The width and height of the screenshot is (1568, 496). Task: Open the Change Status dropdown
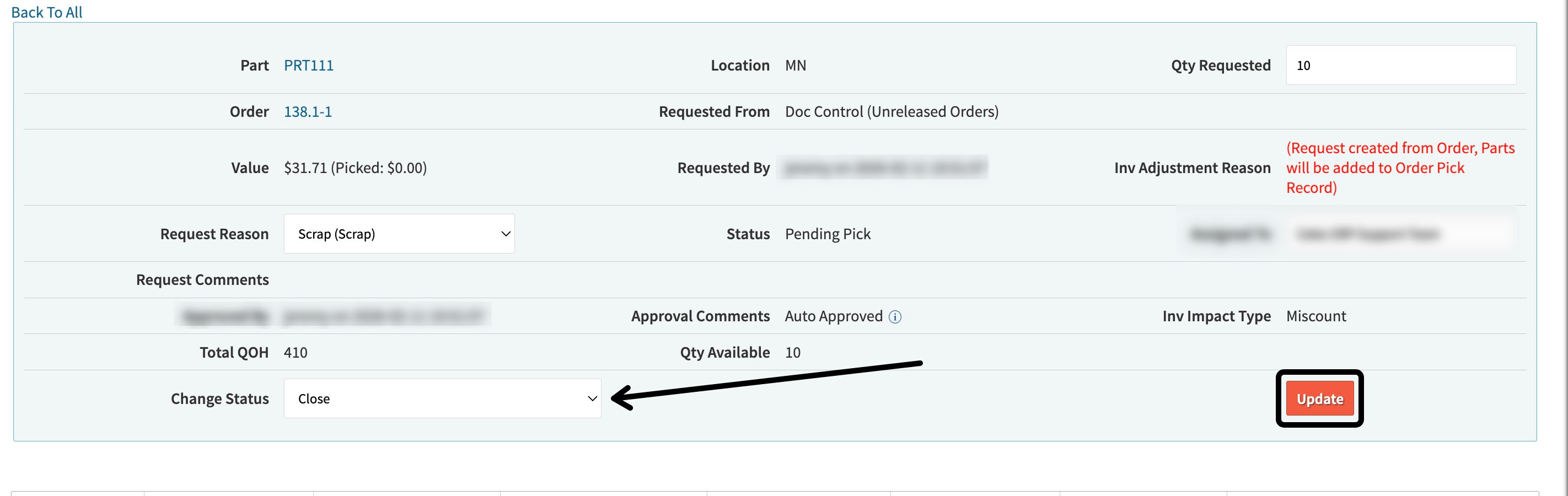(x=442, y=398)
